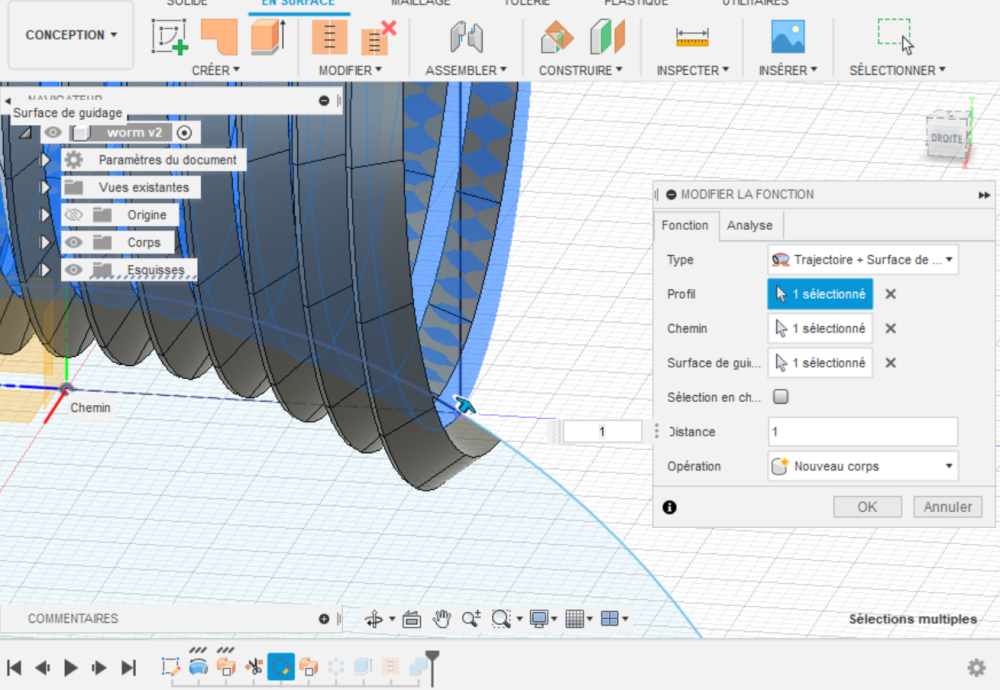Image resolution: width=1000 pixels, height=690 pixels.
Task: Hide the Corps folder via eye icon
Action: tap(72, 242)
